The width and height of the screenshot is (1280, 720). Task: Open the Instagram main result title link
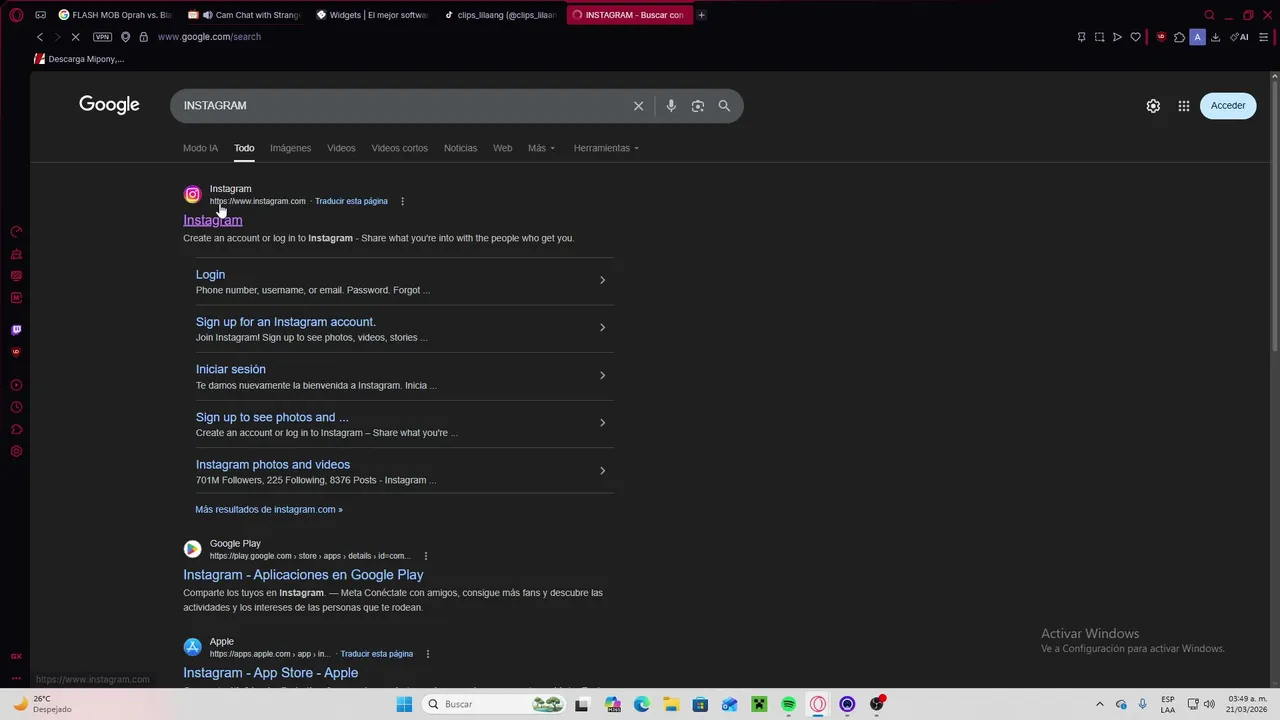coord(212,220)
